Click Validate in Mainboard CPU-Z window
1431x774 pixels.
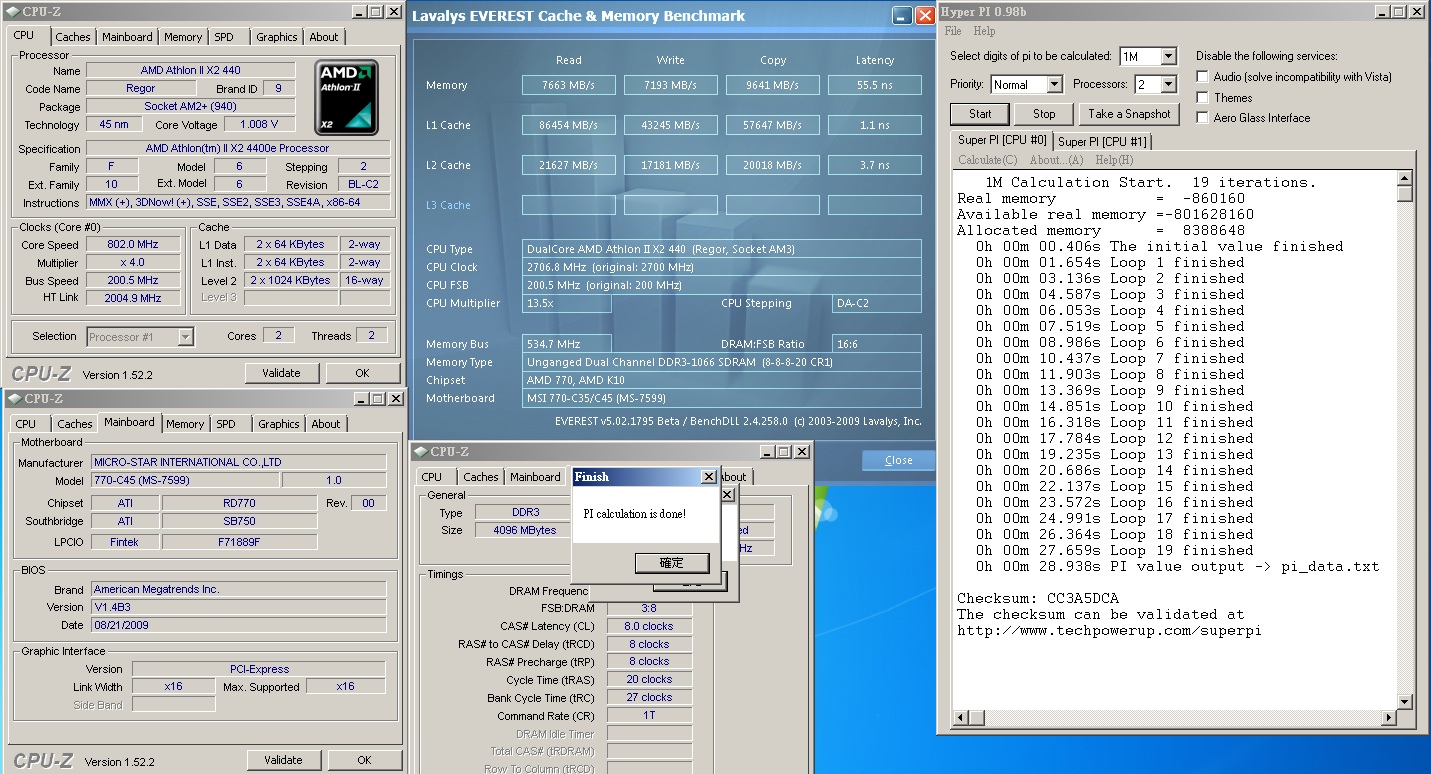(x=283, y=760)
